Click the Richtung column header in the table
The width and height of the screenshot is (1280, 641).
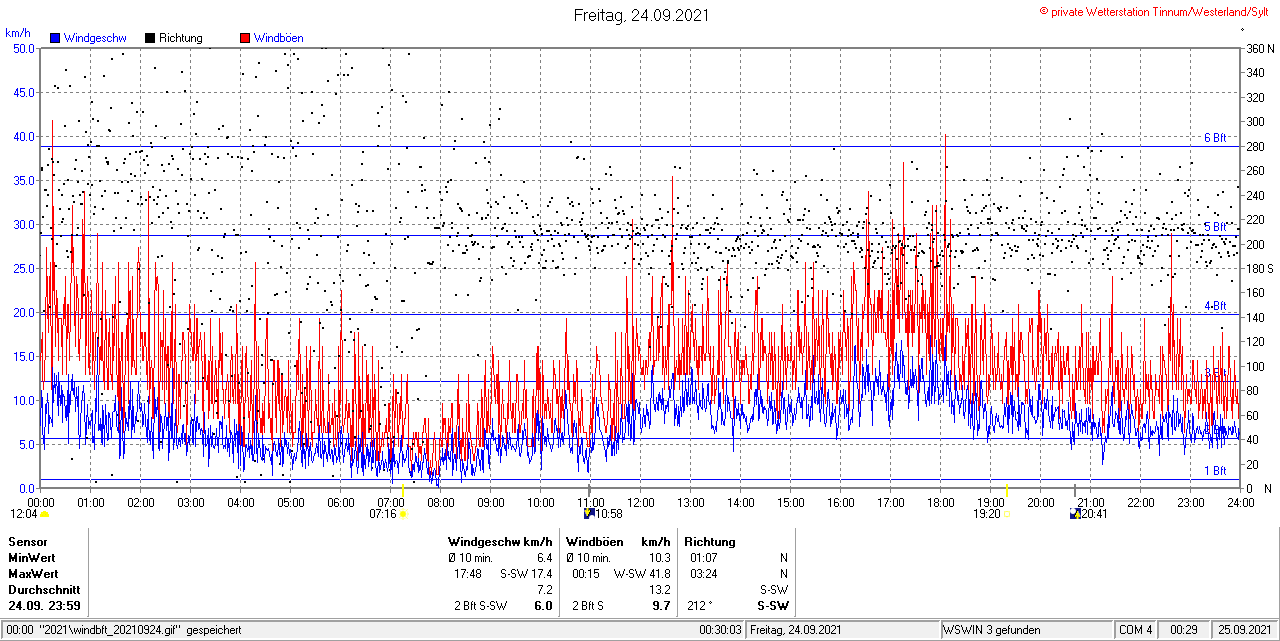point(710,541)
